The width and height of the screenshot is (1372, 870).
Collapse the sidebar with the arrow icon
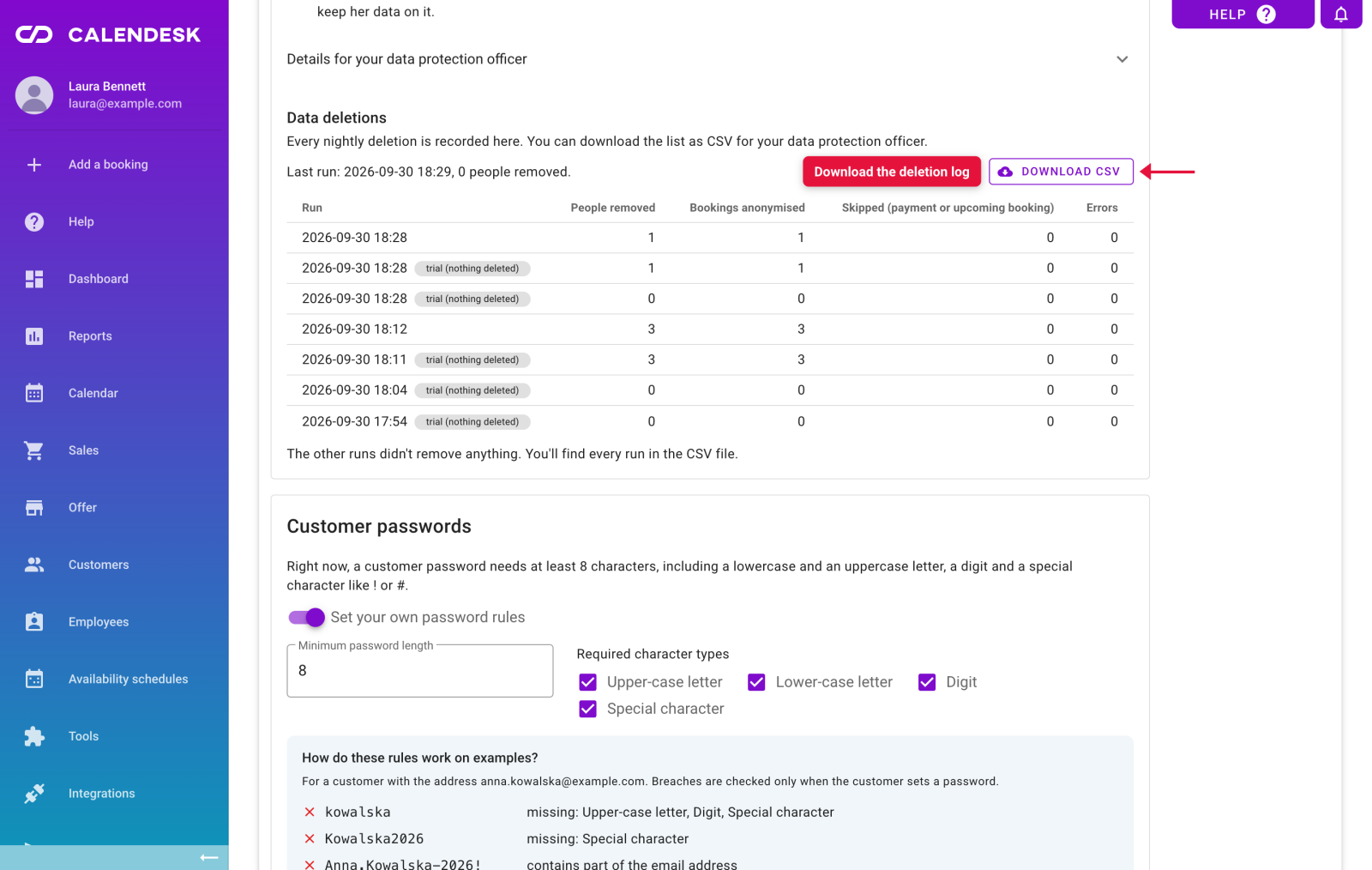click(x=208, y=857)
